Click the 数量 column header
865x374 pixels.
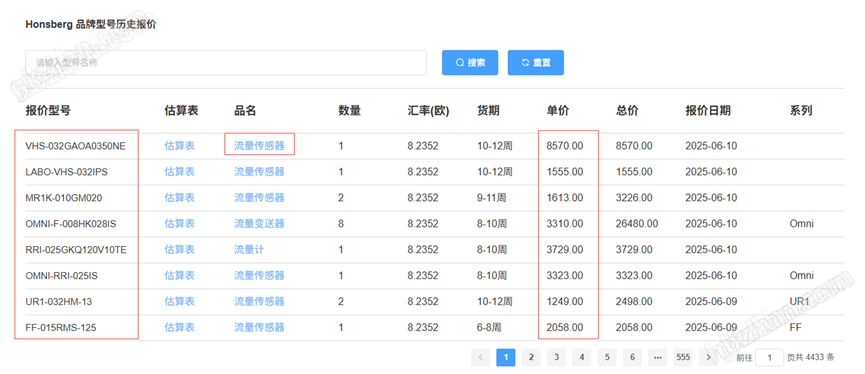click(349, 111)
